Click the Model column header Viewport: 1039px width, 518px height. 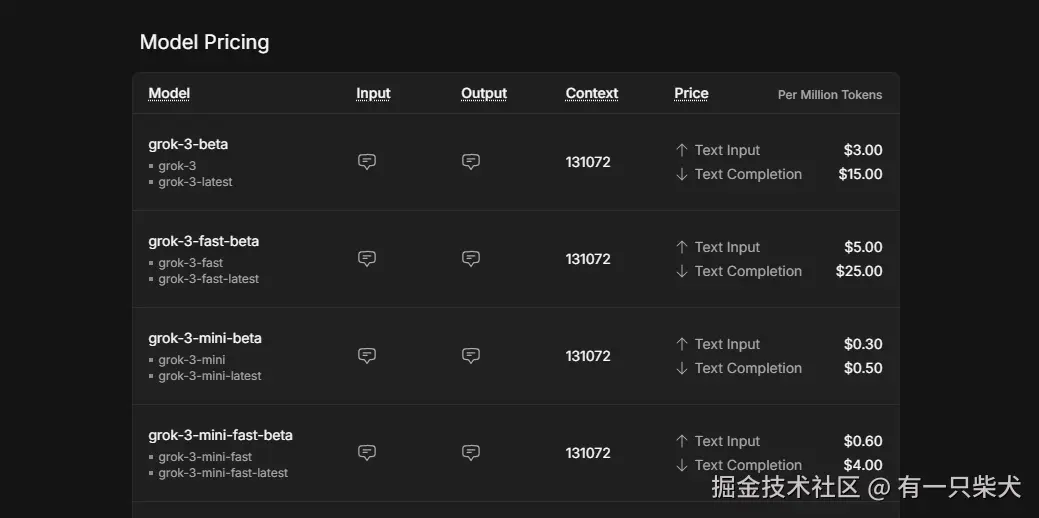click(169, 93)
